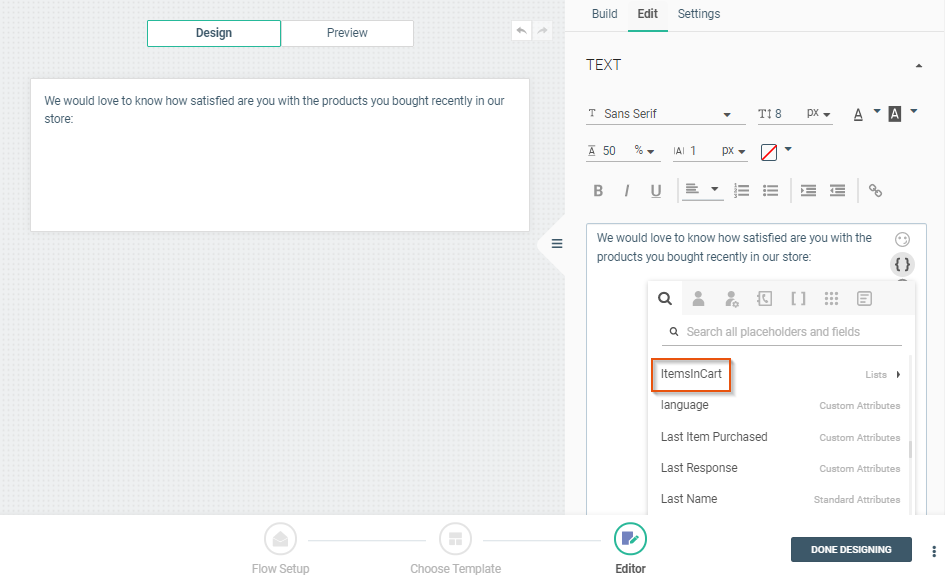Increase indent of the text
The width and height of the screenshot is (945, 588).
pyautogui.click(x=808, y=191)
